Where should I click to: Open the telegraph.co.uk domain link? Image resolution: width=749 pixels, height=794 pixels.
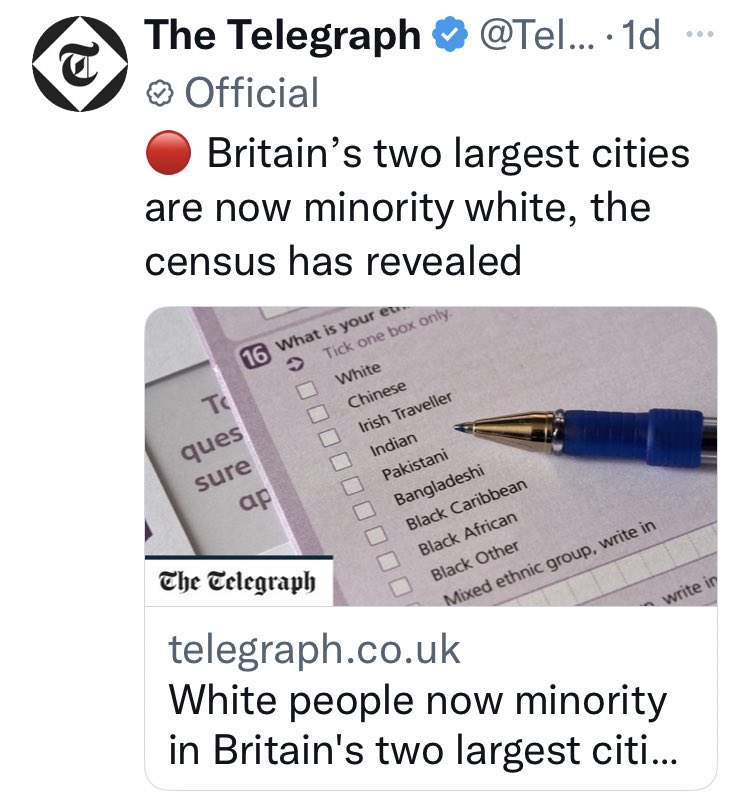click(314, 650)
